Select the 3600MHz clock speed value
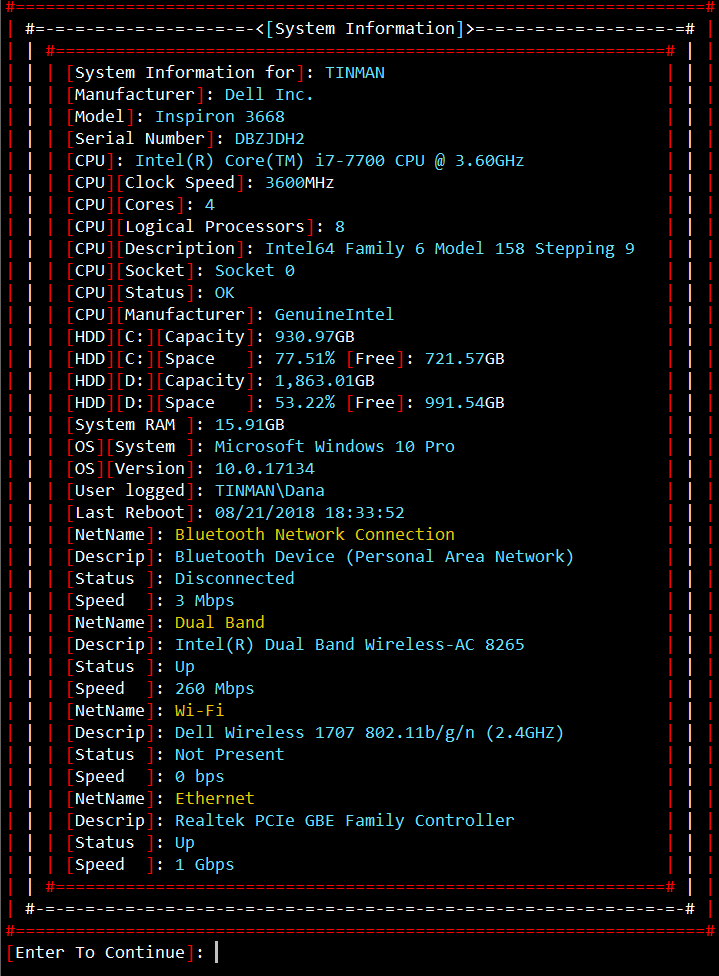Viewport: 719px width, 976px height. [x=300, y=183]
